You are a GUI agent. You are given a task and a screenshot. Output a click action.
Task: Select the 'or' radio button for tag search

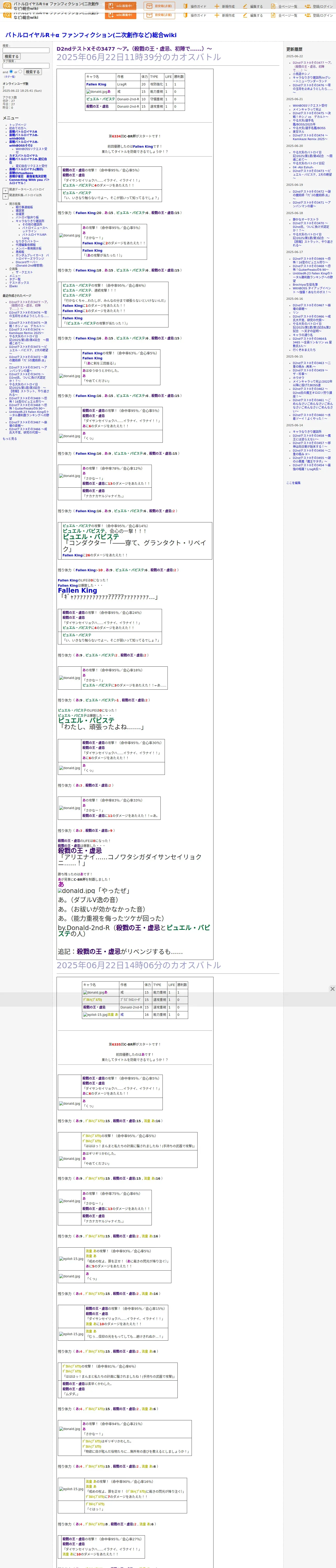tap(20, 71)
